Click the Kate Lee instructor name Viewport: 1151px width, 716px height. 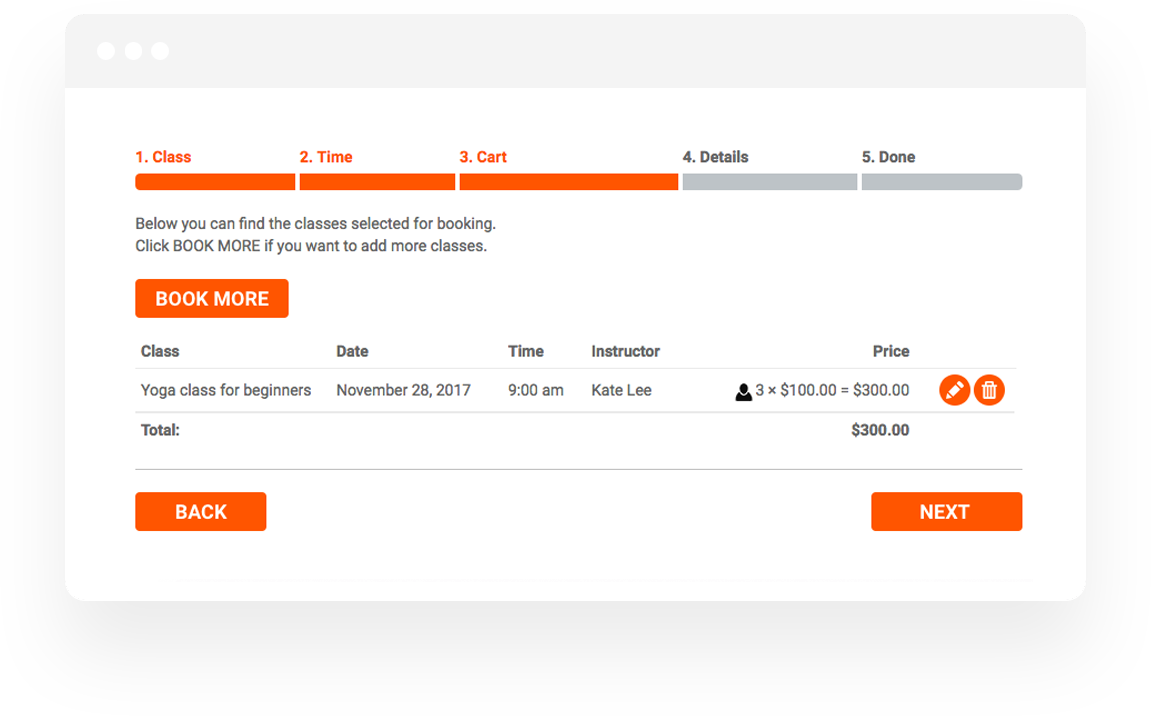click(x=622, y=390)
